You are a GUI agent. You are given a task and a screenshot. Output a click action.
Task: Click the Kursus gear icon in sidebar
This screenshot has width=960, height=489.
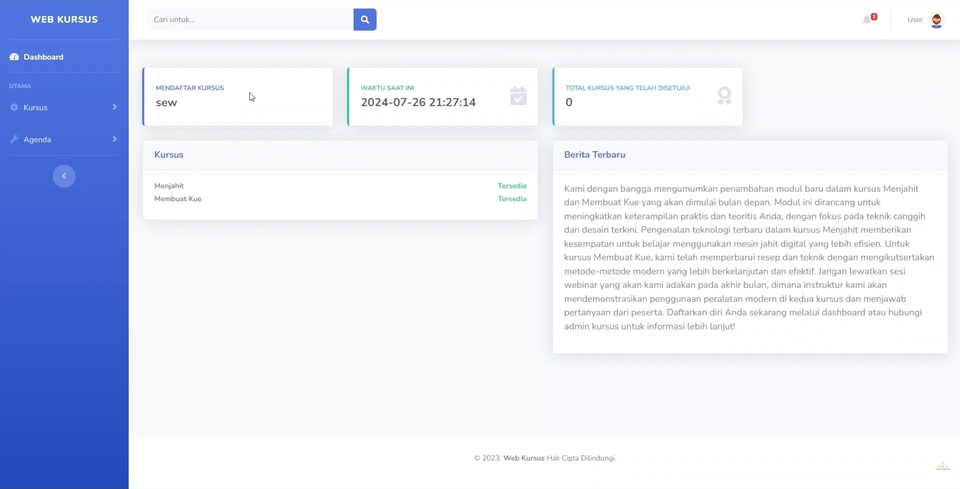tap(14, 107)
